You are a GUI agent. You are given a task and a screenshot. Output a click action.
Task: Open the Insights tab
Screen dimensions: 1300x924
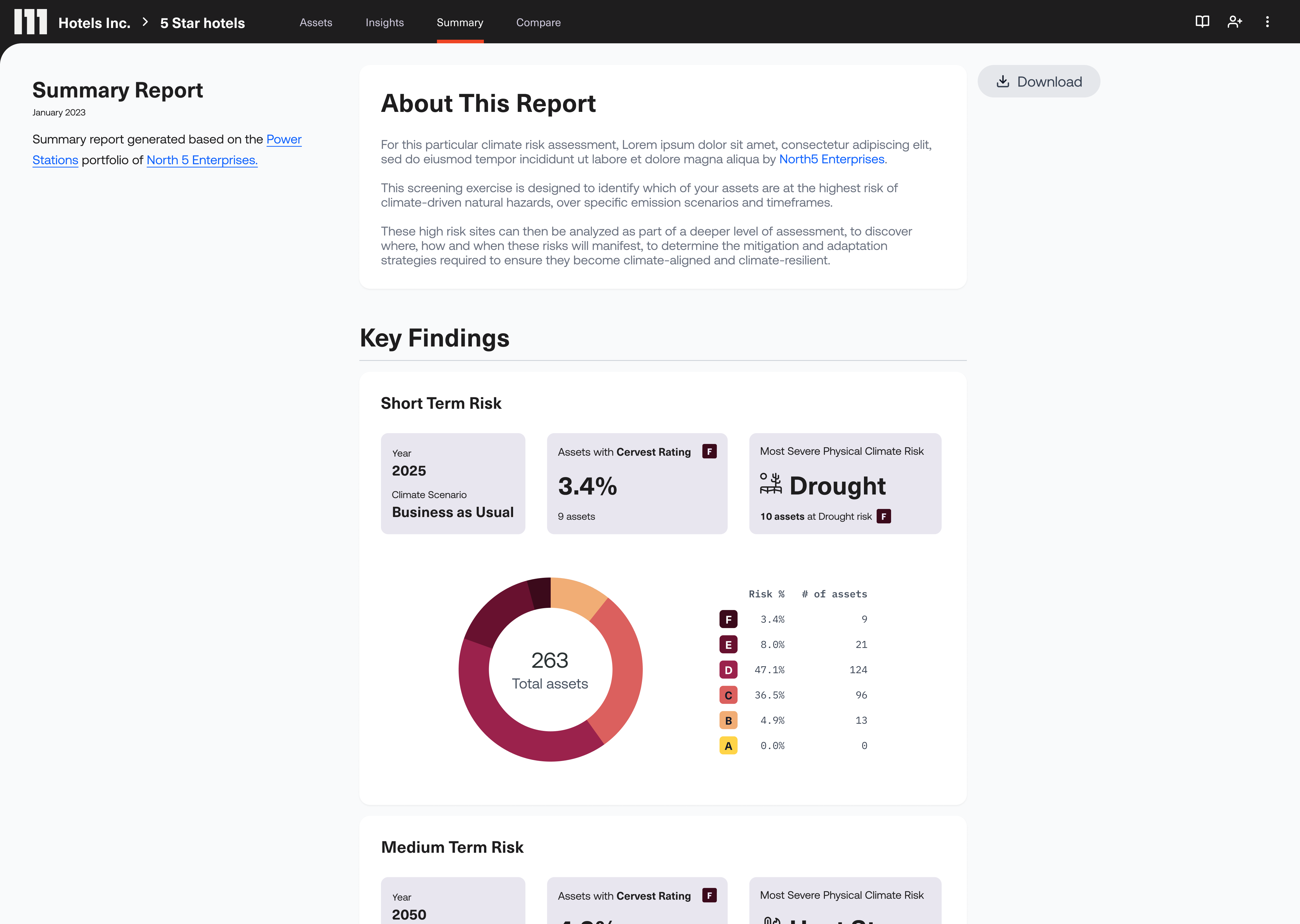tap(384, 23)
